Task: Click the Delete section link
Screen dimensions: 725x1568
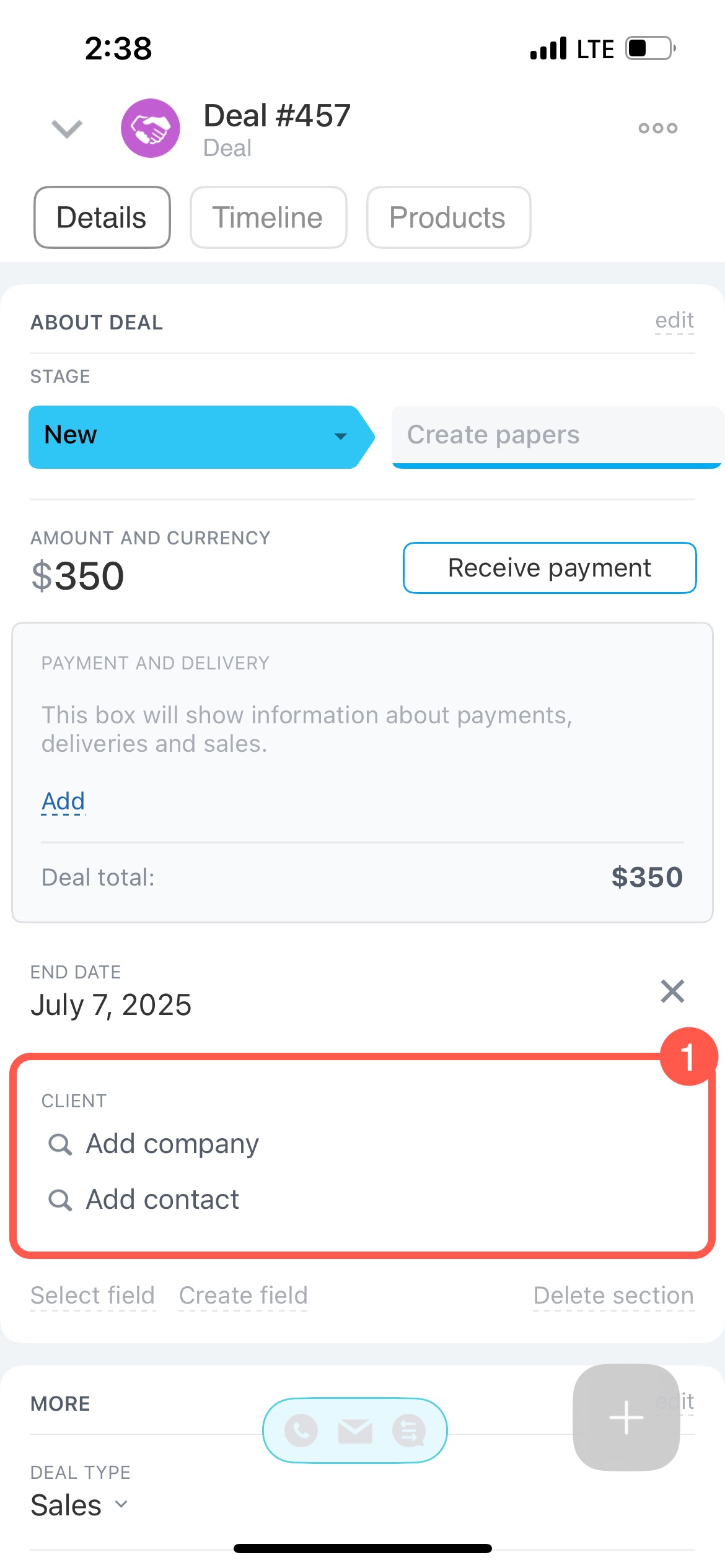Action: 613,1295
